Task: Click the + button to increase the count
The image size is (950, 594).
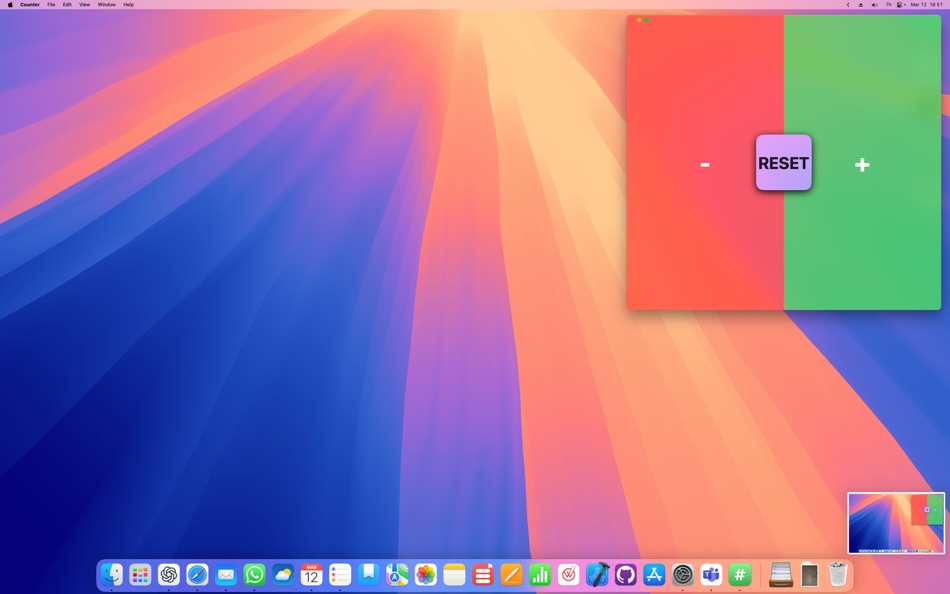Action: pyautogui.click(x=862, y=164)
